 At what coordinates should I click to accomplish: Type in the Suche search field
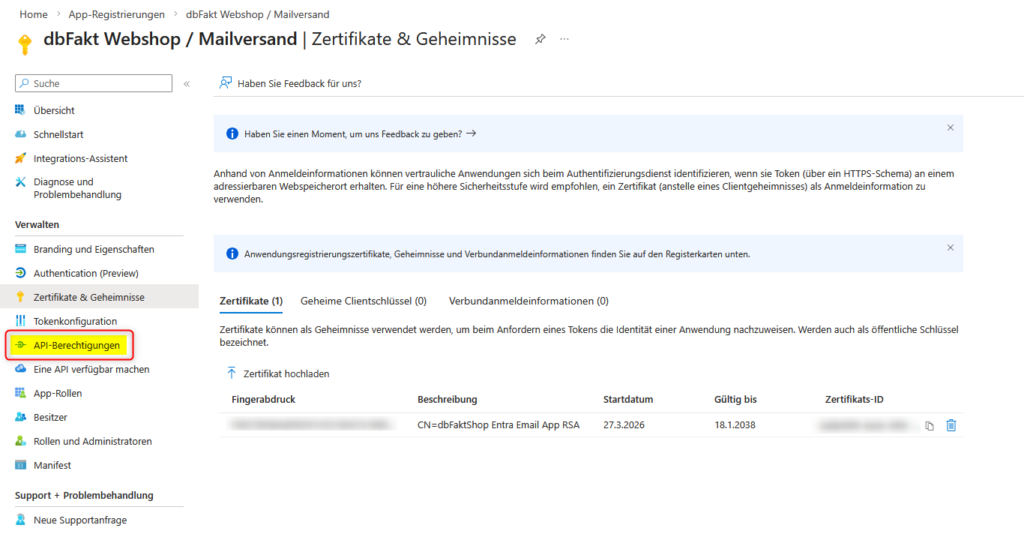click(x=98, y=84)
